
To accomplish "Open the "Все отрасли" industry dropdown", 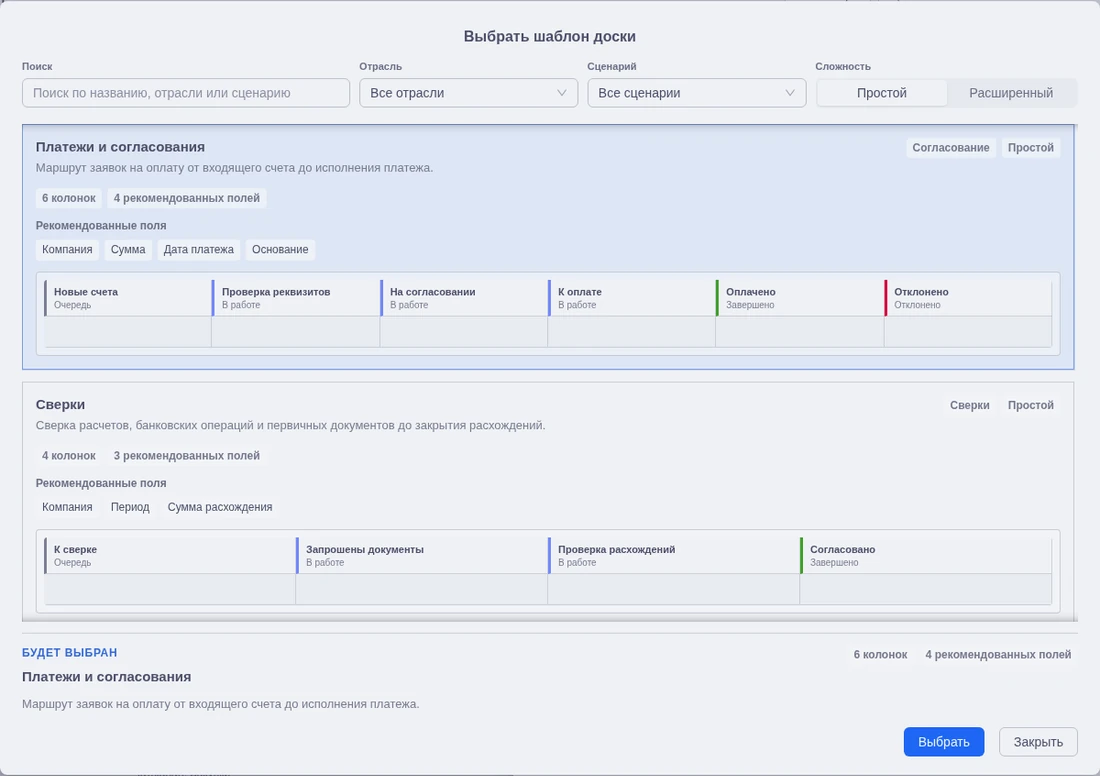I will click(468, 93).
